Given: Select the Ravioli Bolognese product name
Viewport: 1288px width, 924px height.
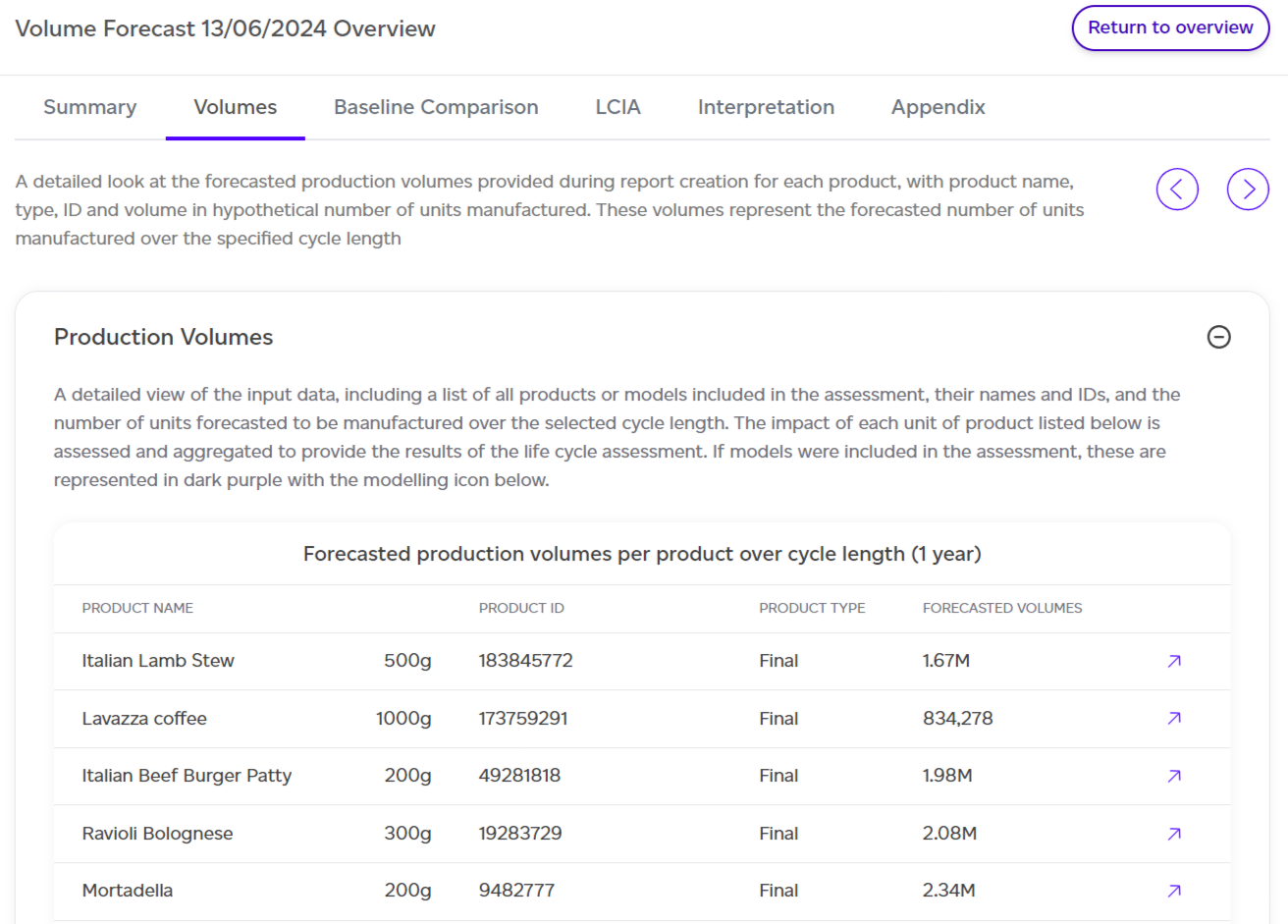Looking at the screenshot, I should (158, 834).
